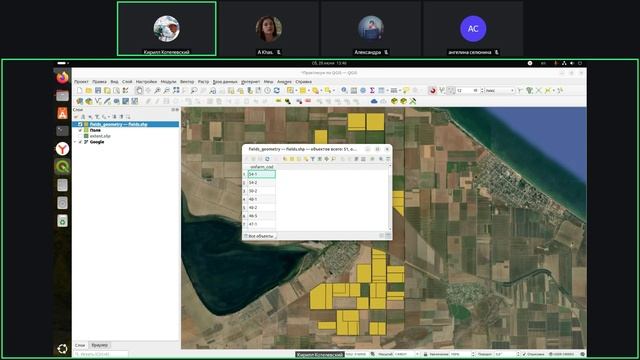
Task: Click the clock temporal controller icon
Action: 267,91
